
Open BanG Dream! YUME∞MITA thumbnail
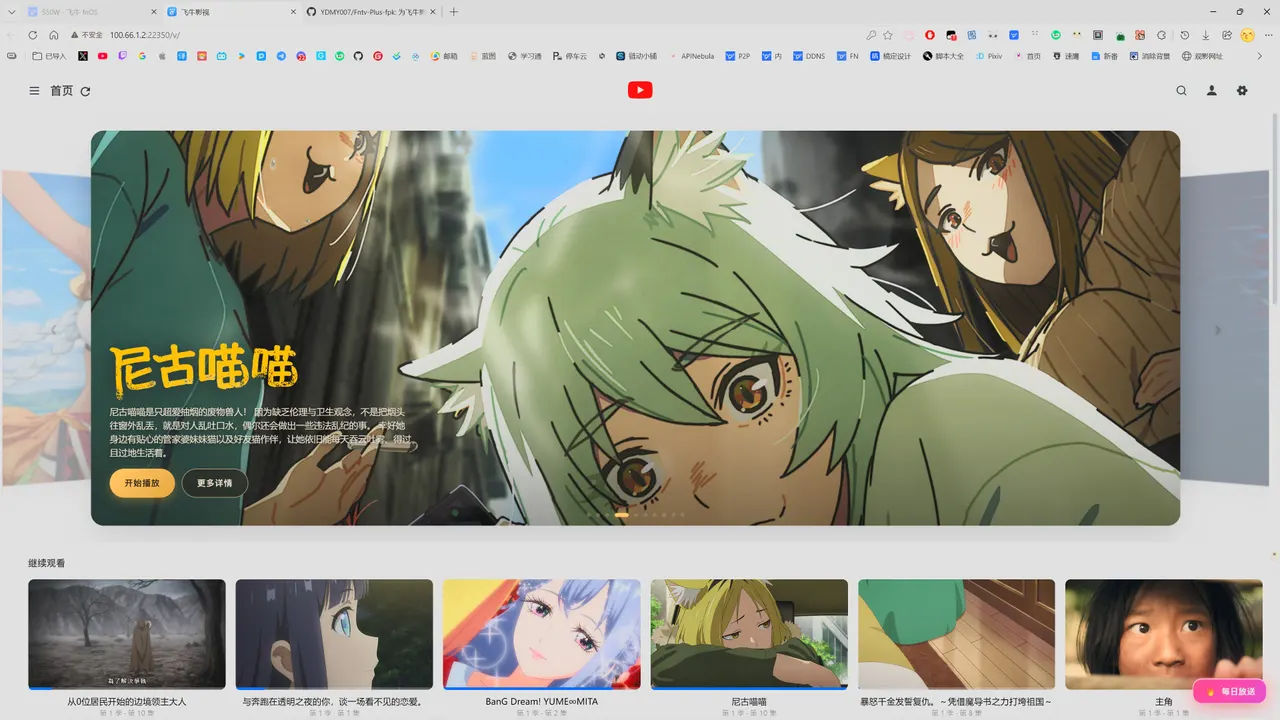(541, 634)
